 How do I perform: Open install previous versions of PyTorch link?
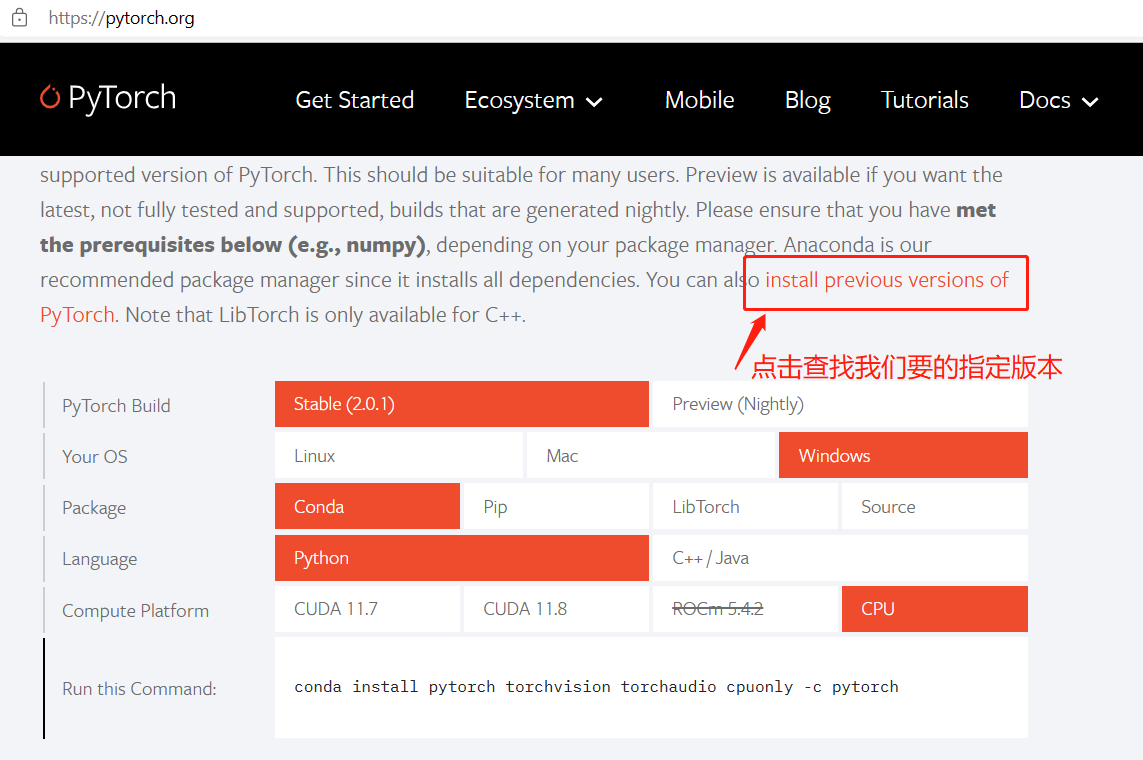tap(884, 280)
